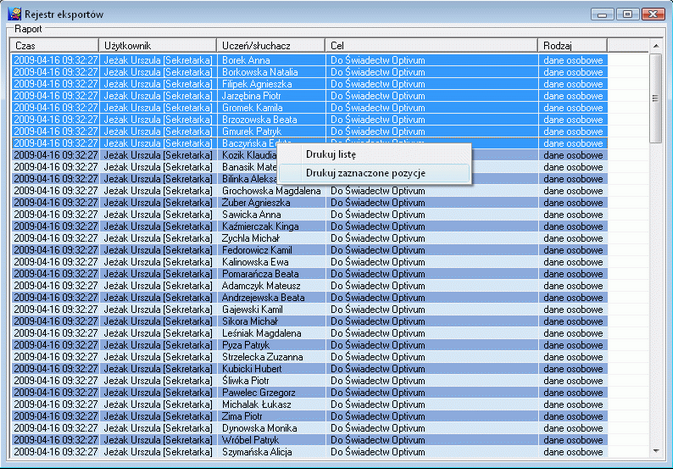Sort by the 'Cel' column header
The width and height of the screenshot is (673, 469).
point(431,45)
